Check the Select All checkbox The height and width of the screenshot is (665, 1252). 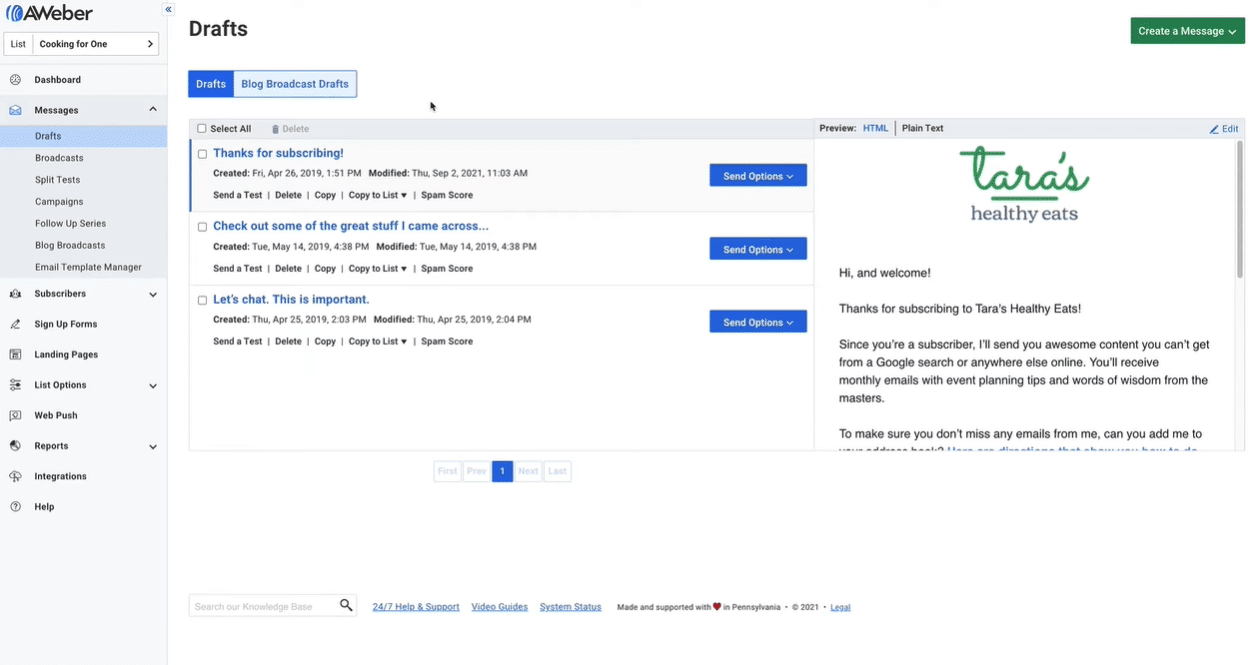pos(202,129)
